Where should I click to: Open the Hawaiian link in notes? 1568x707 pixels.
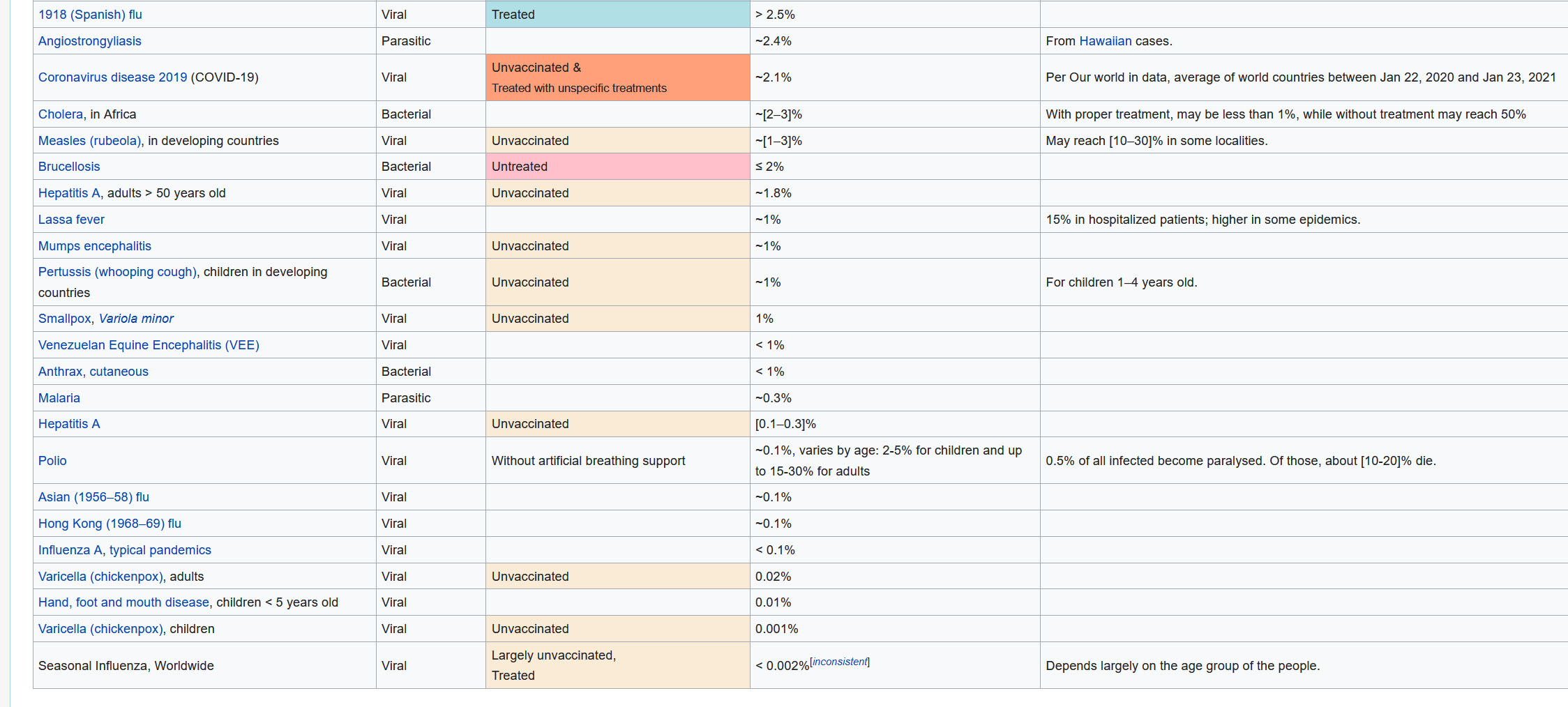(1105, 41)
